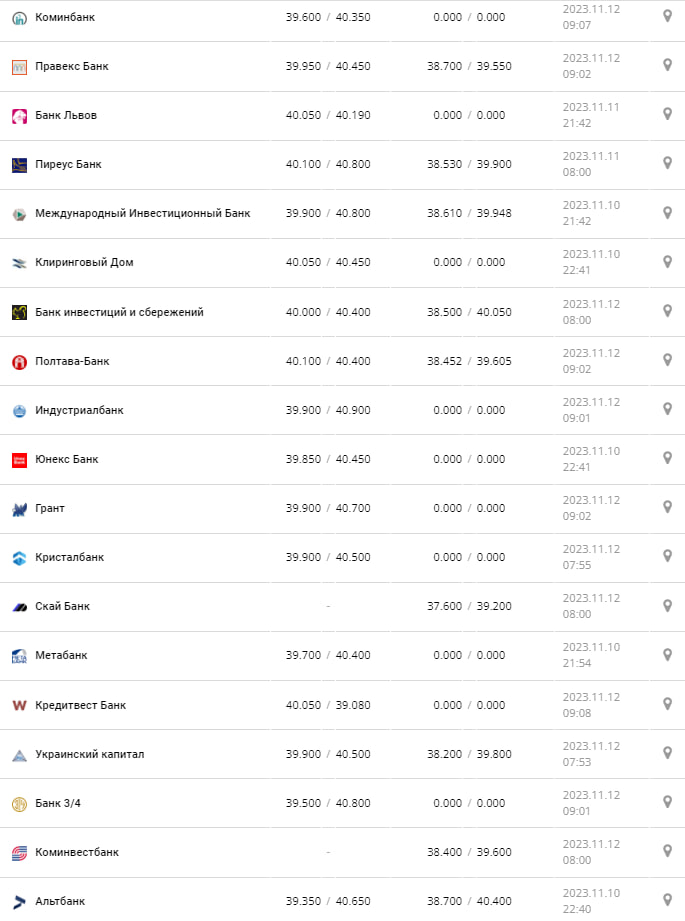Open the Кристалбанк bank link
This screenshot has width=685, height=921.
tap(69, 557)
